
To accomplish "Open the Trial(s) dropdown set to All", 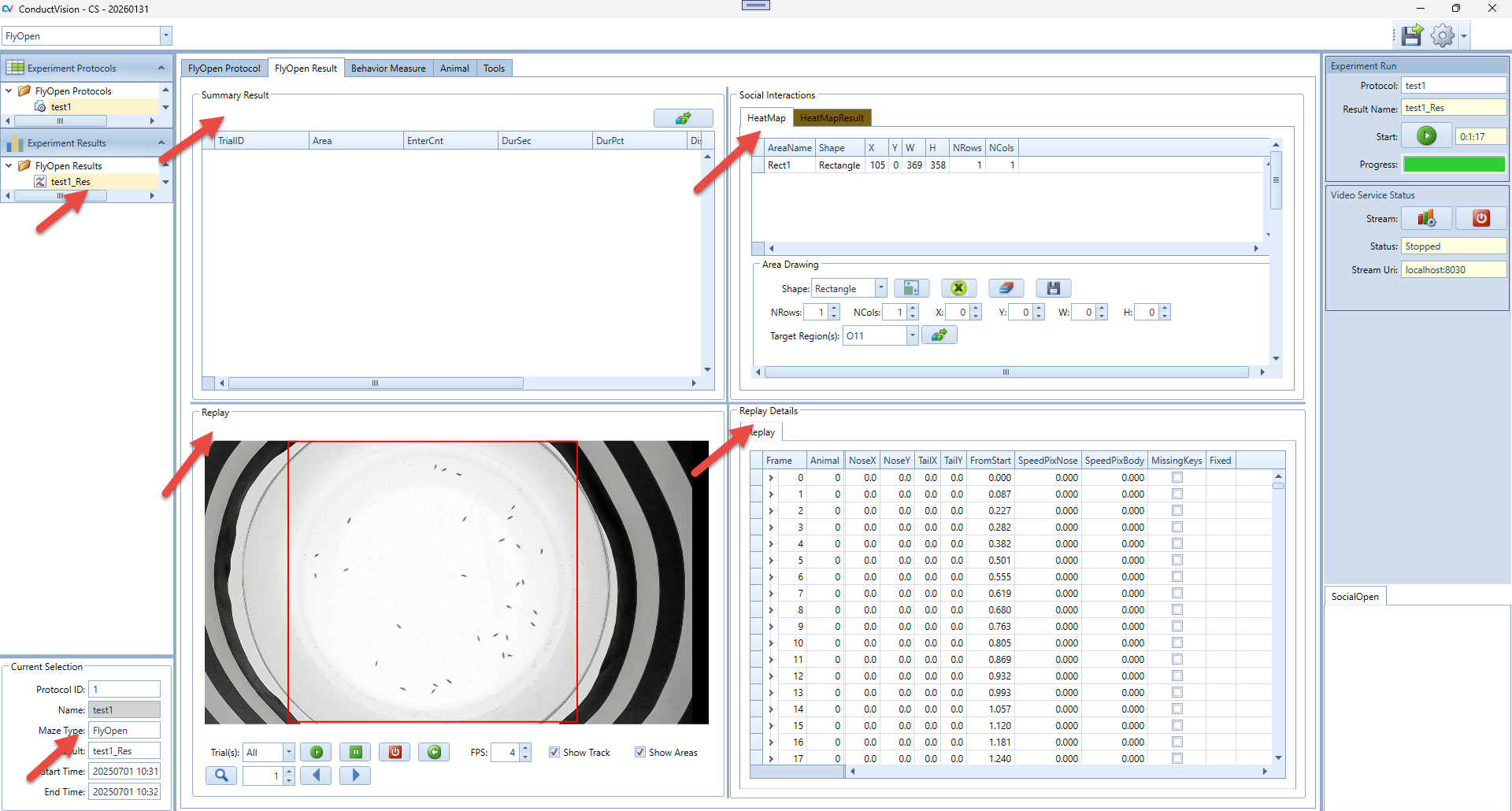I will coord(288,752).
